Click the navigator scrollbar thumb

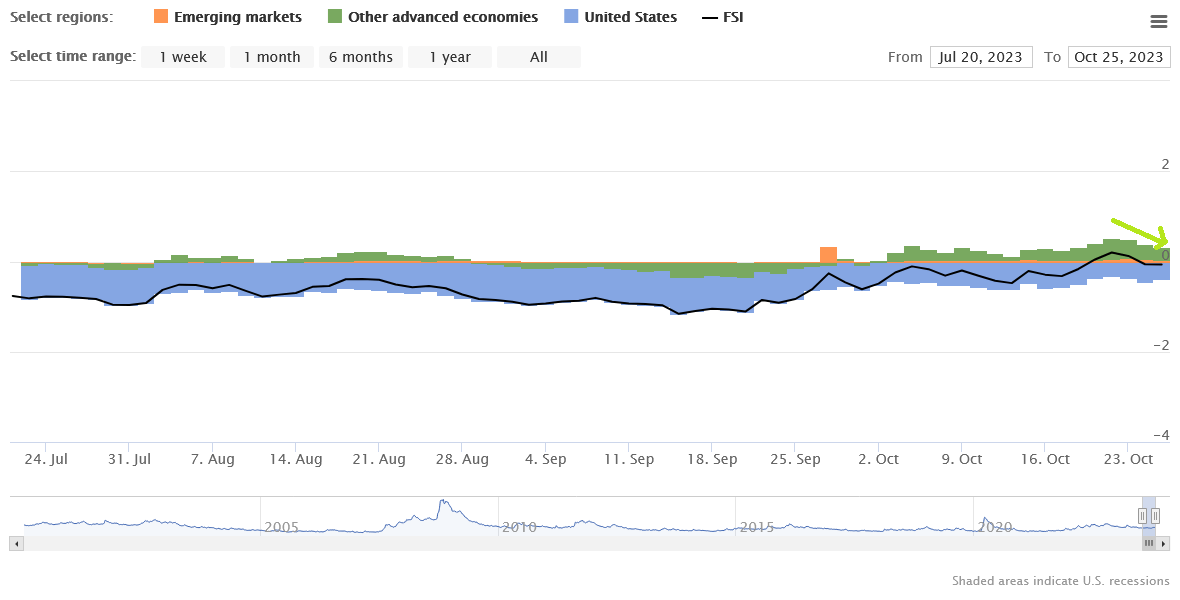point(1149,543)
